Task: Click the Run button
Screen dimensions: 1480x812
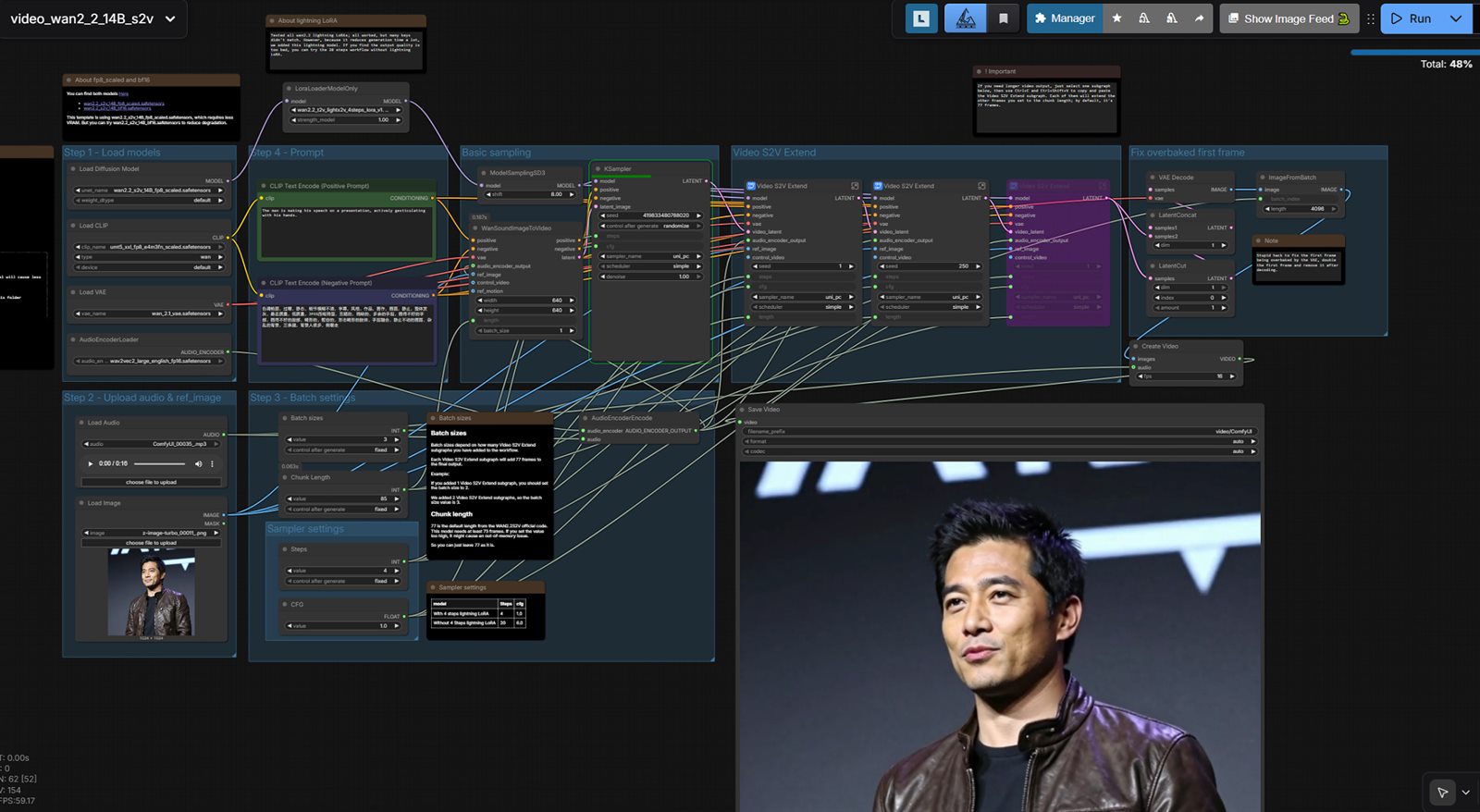Action: pyautogui.click(x=1411, y=18)
